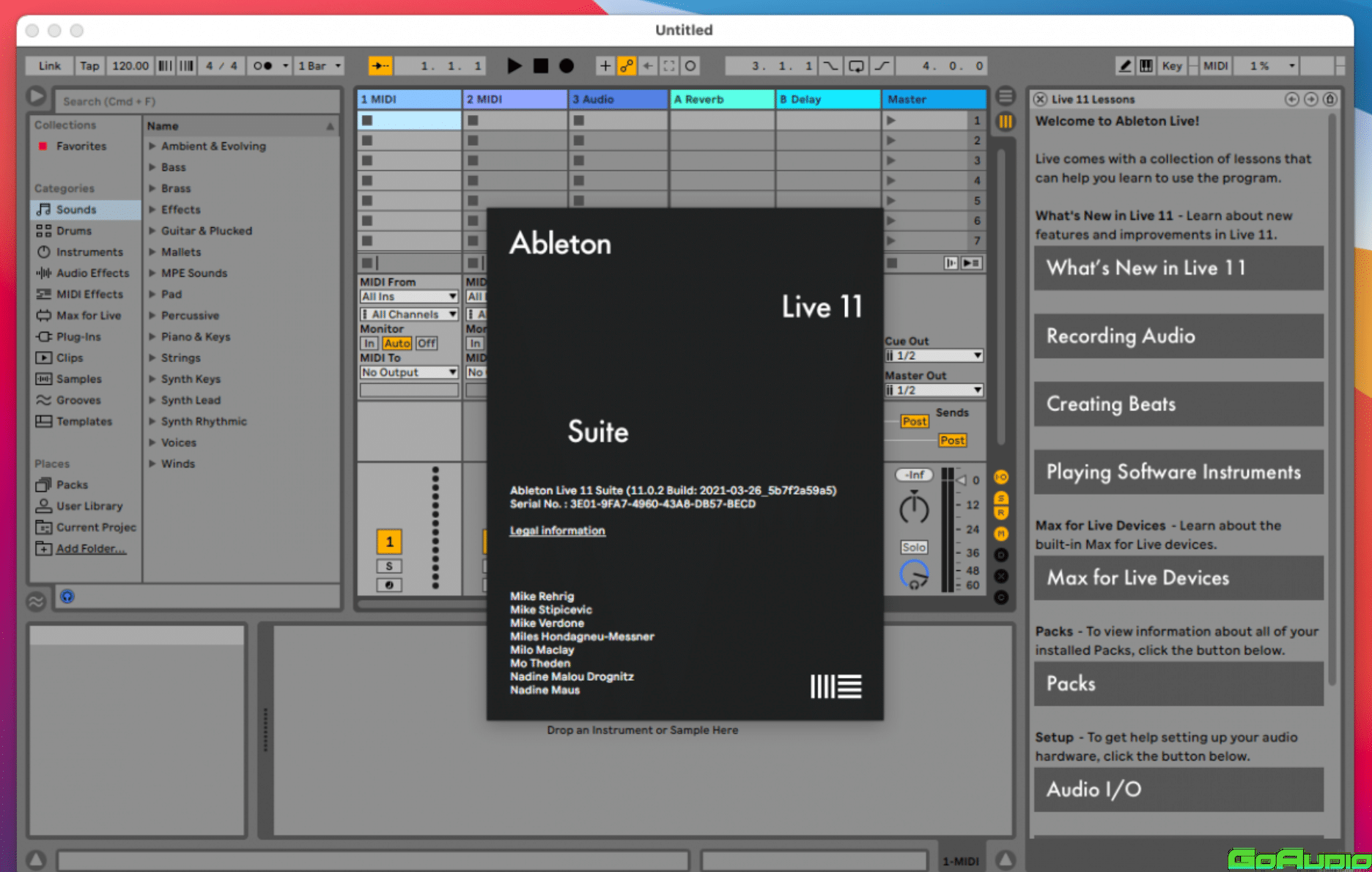Open Legal information link

point(558,531)
